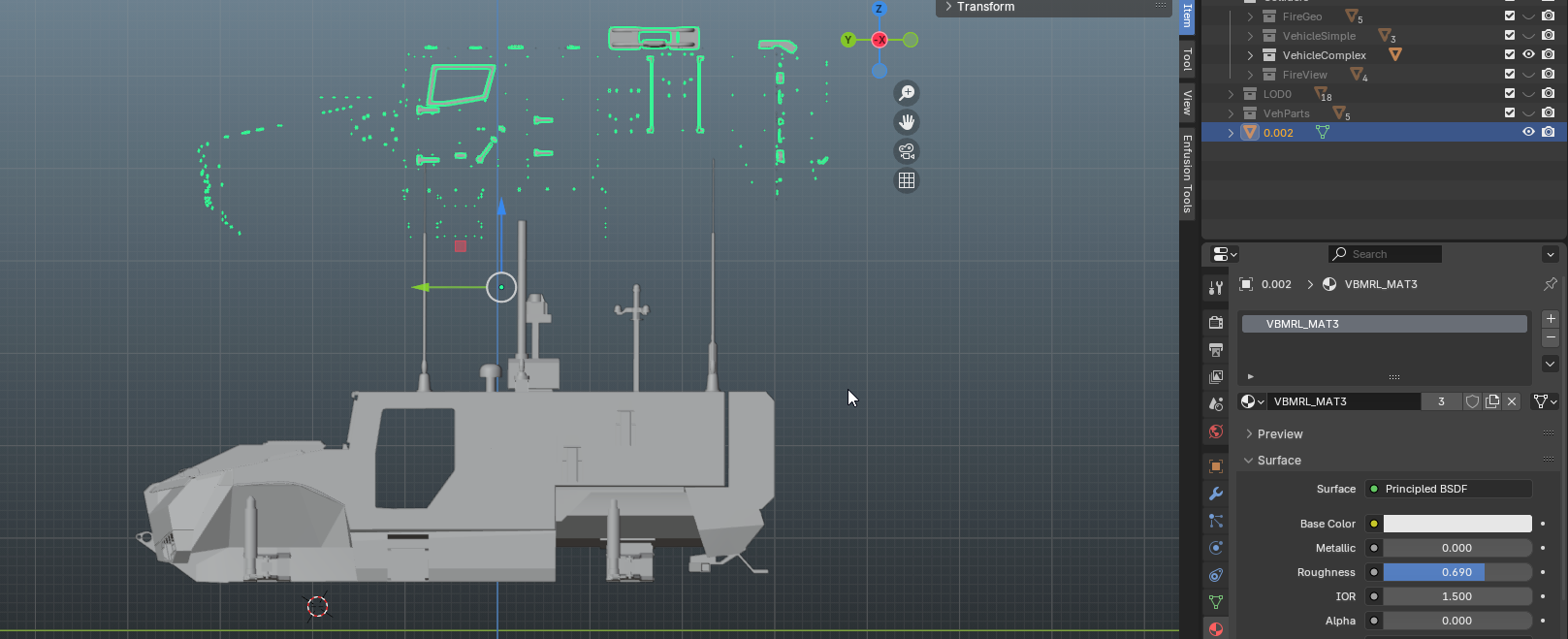Uncheck the LOD0 collection checkbox
This screenshot has height=639, width=1568.
click(x=1510, y=94)
